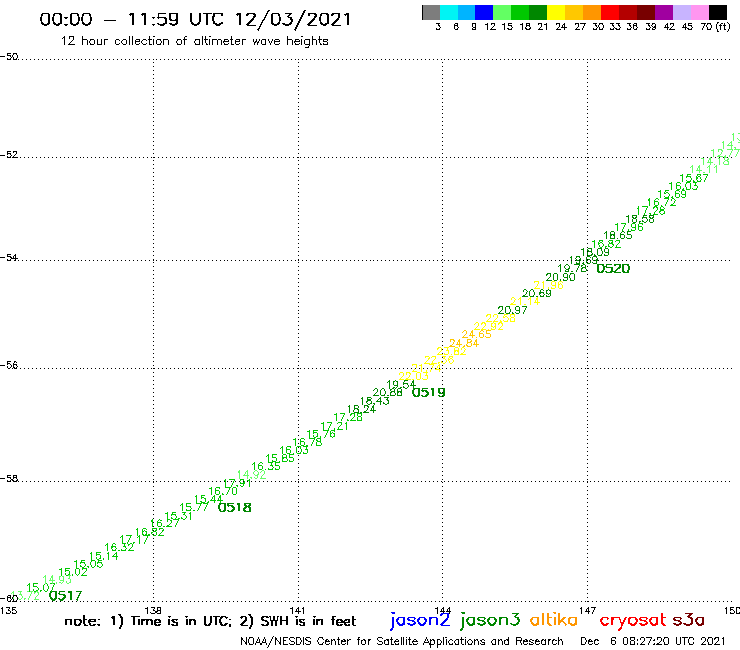Click the 18.65 wave height value
The height and width of the screenshot is (650, 740).
point(618,235)
